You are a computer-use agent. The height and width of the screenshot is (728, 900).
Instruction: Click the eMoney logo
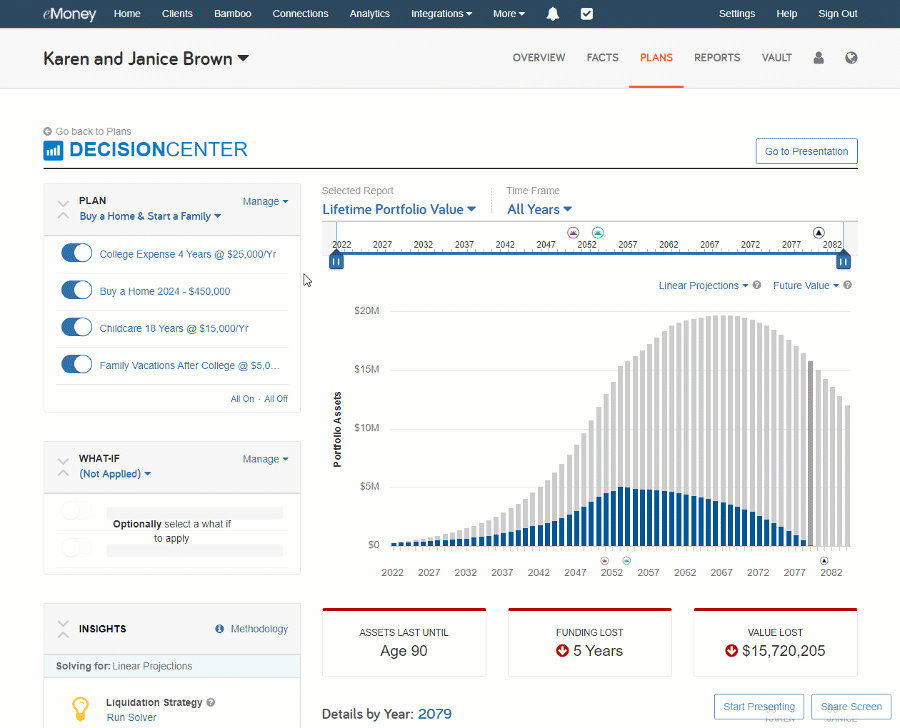(x=69, y=14)
